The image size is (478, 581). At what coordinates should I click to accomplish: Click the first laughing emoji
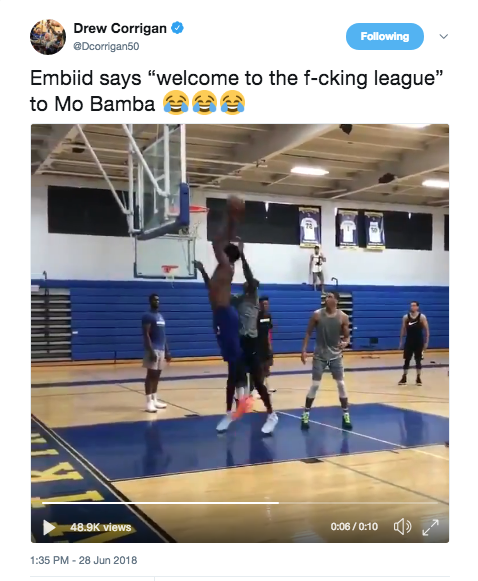pos(176,102)
